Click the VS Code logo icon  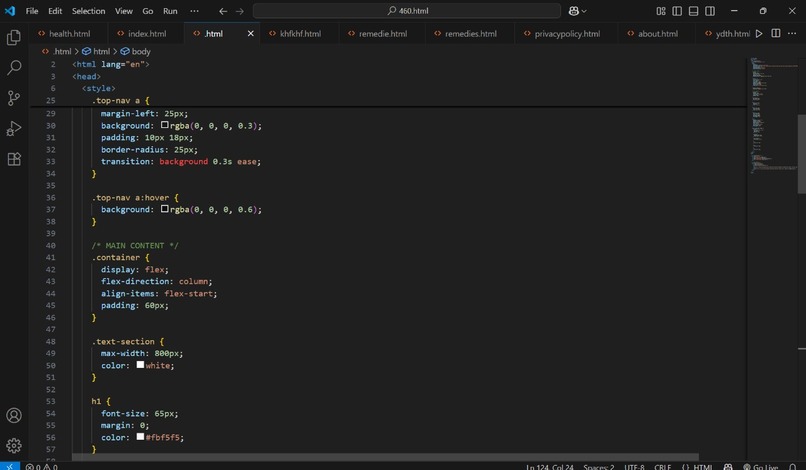click(10, 11)
